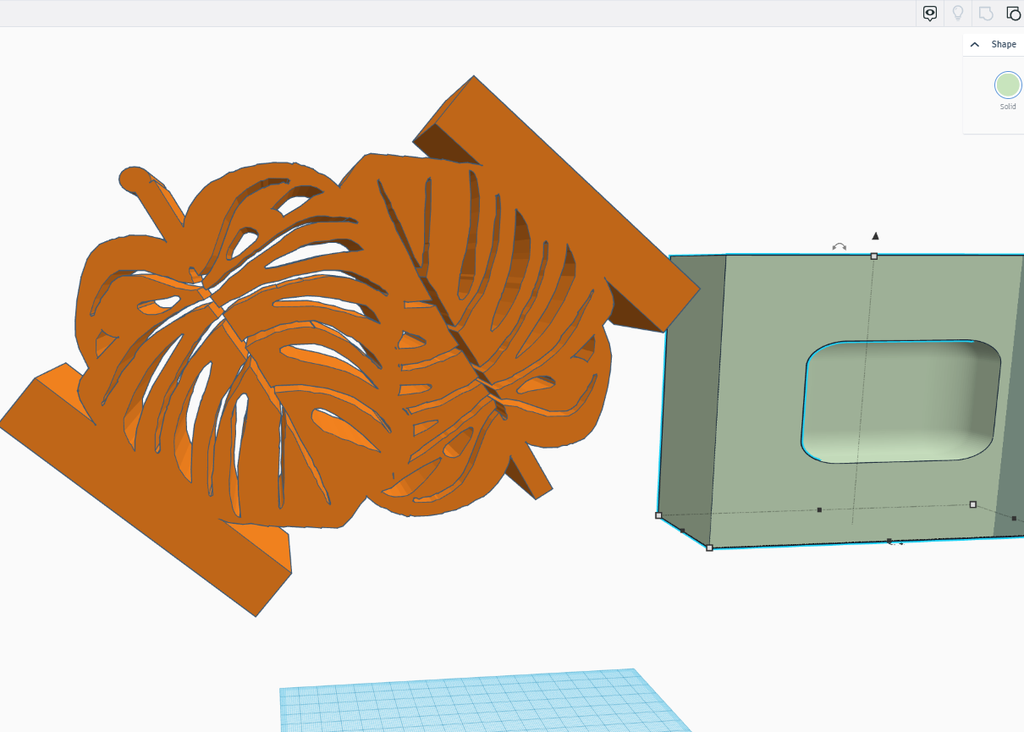
Task: Click the Solid label under swatch
Action: coord(1007,107)
